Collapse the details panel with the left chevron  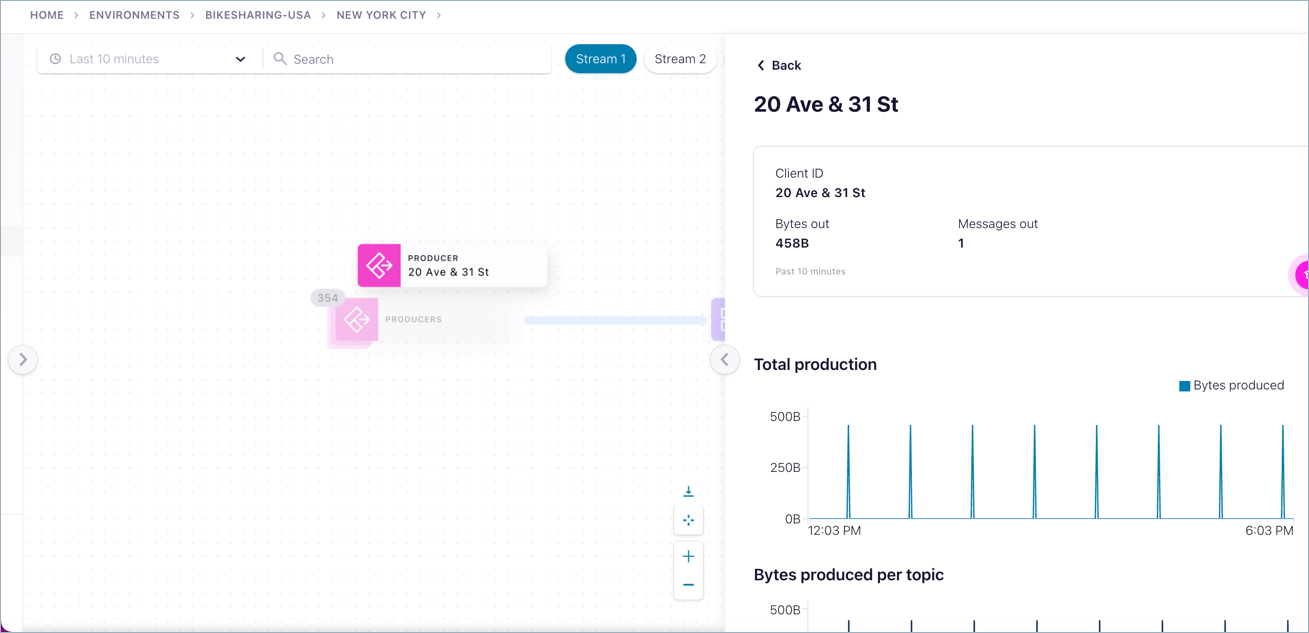[x=725, y=360]
